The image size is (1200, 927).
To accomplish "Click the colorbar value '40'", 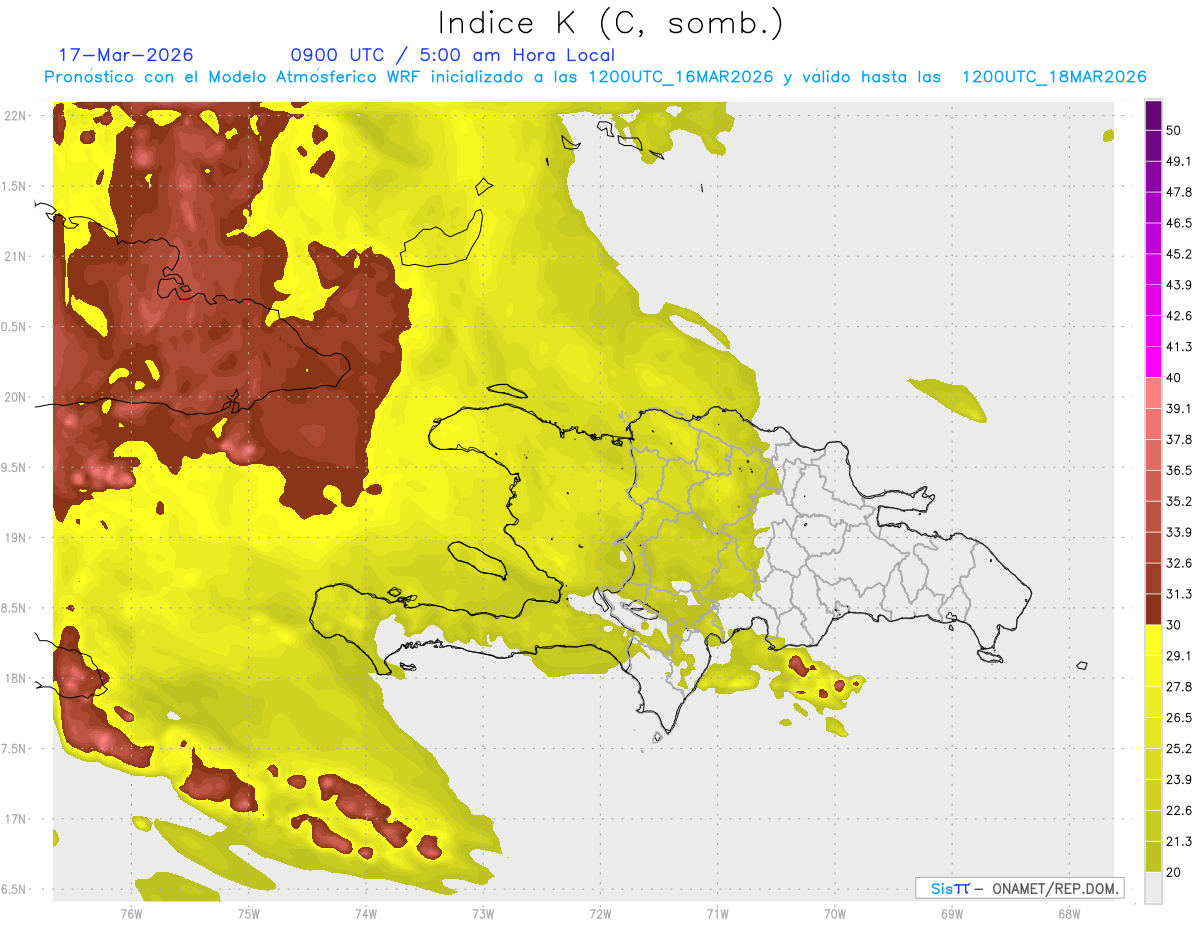I will tap(1175, 378).
